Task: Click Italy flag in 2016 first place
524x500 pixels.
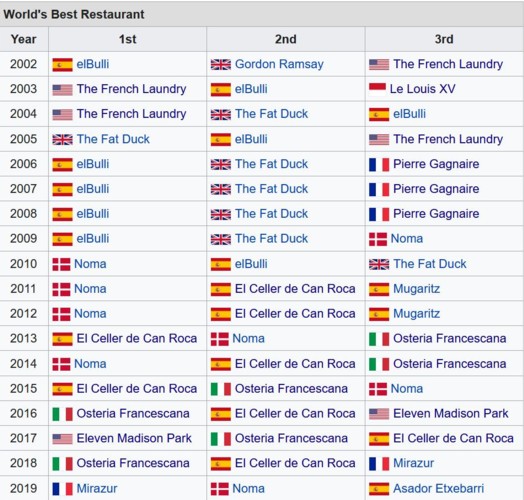Action: click(62, 414)
